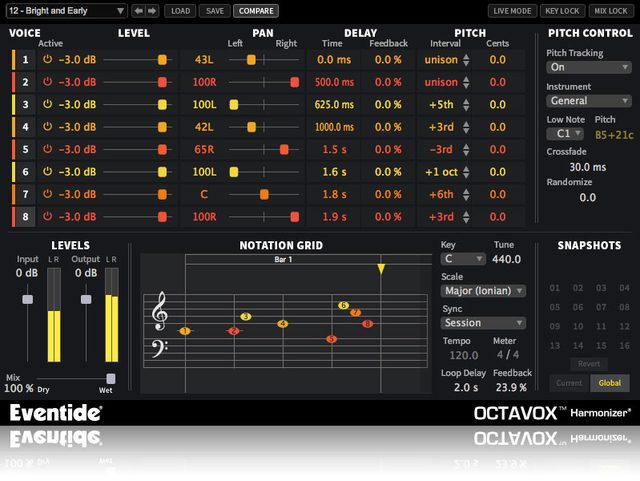Click the Mix dry/wet slider handle
The width and height of the screenshot is (640, 481).
pos(111,379)
